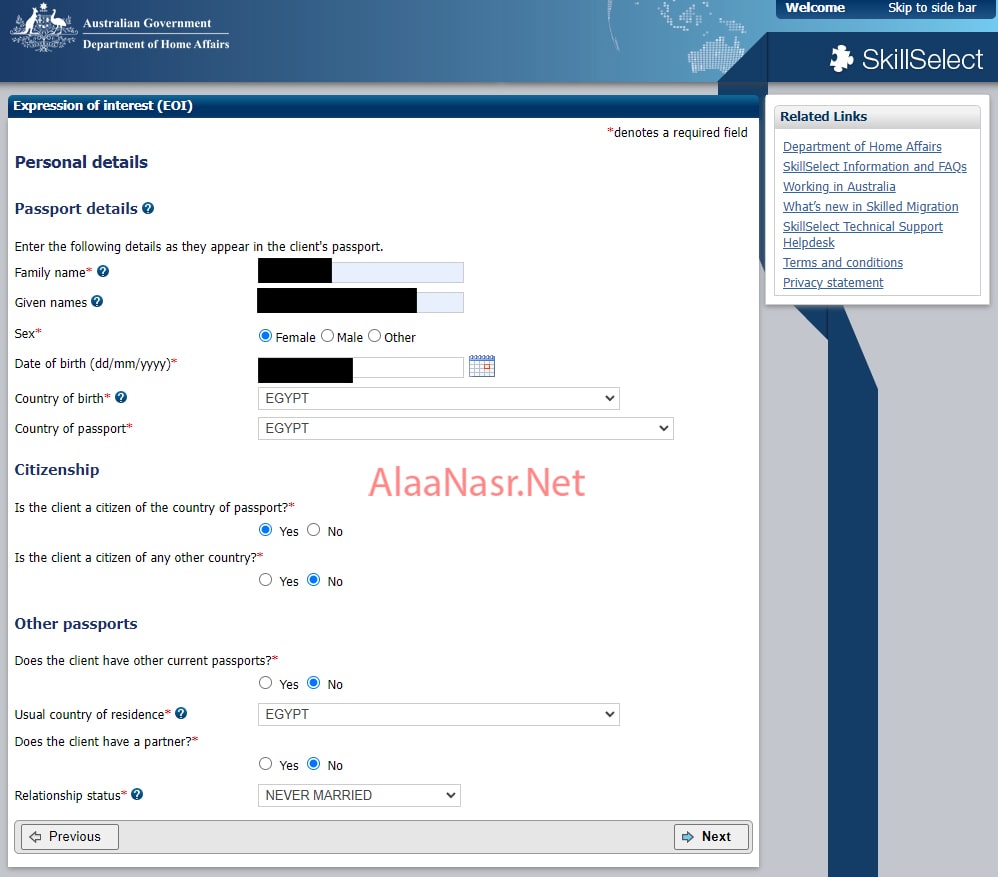
Task: Open the date of birth calendar picker
Action: click(482, 366)
